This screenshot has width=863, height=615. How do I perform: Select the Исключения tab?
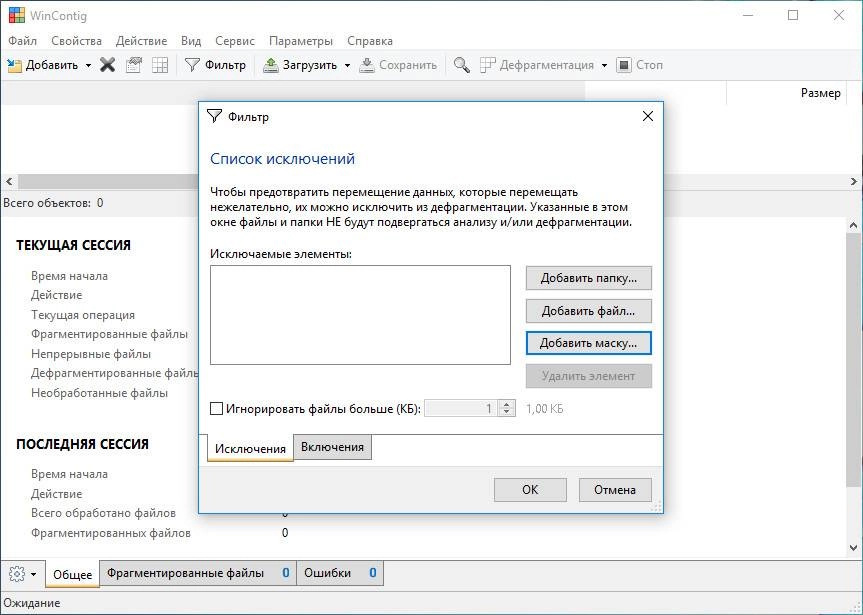250,448
